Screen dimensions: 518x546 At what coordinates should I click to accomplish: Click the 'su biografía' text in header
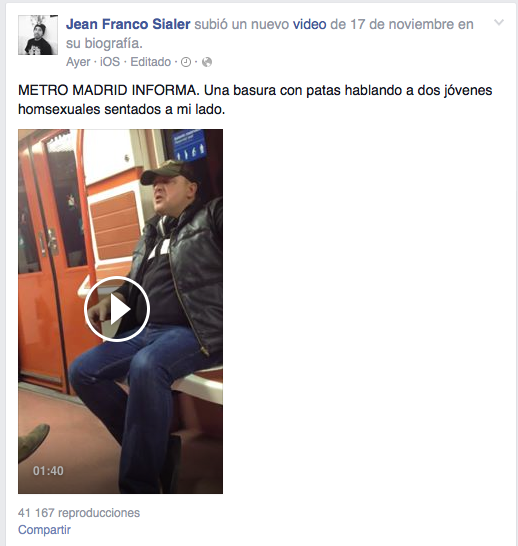pyautogui.click(x=104, y=44)
